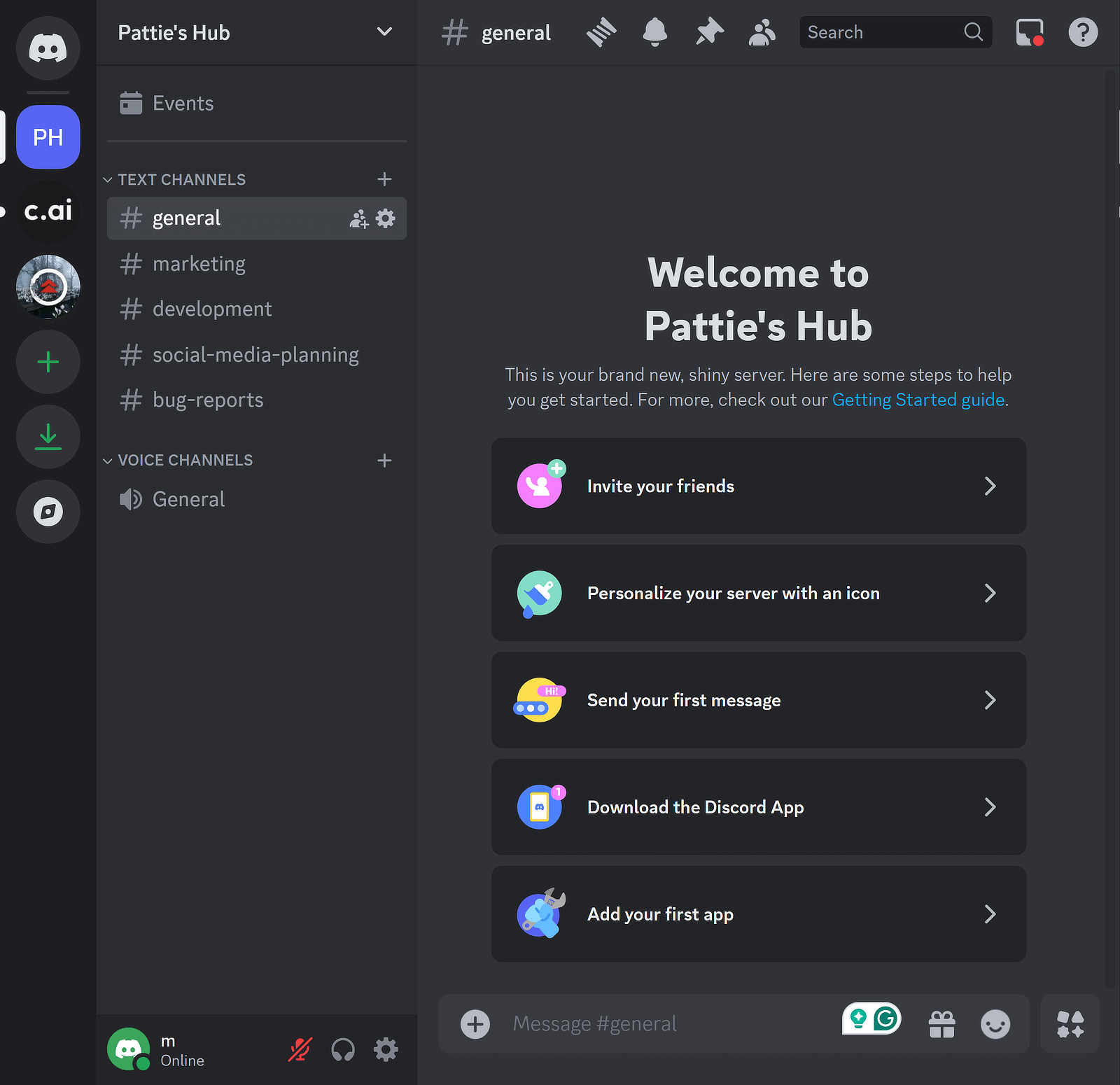Open the gift menu in message bar
The height and width of the screenshot is (1085, 1120).
(941, 1023)
